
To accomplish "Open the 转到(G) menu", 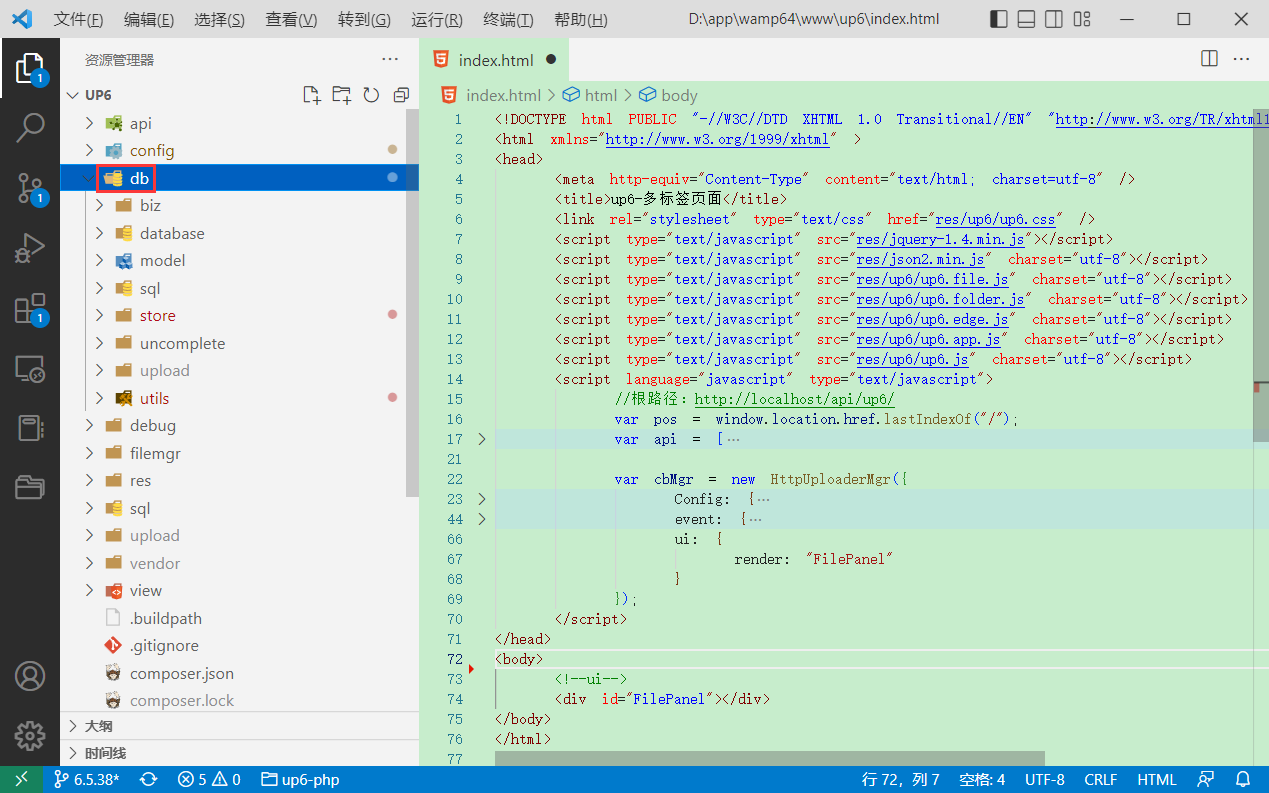I will (364, 20).
